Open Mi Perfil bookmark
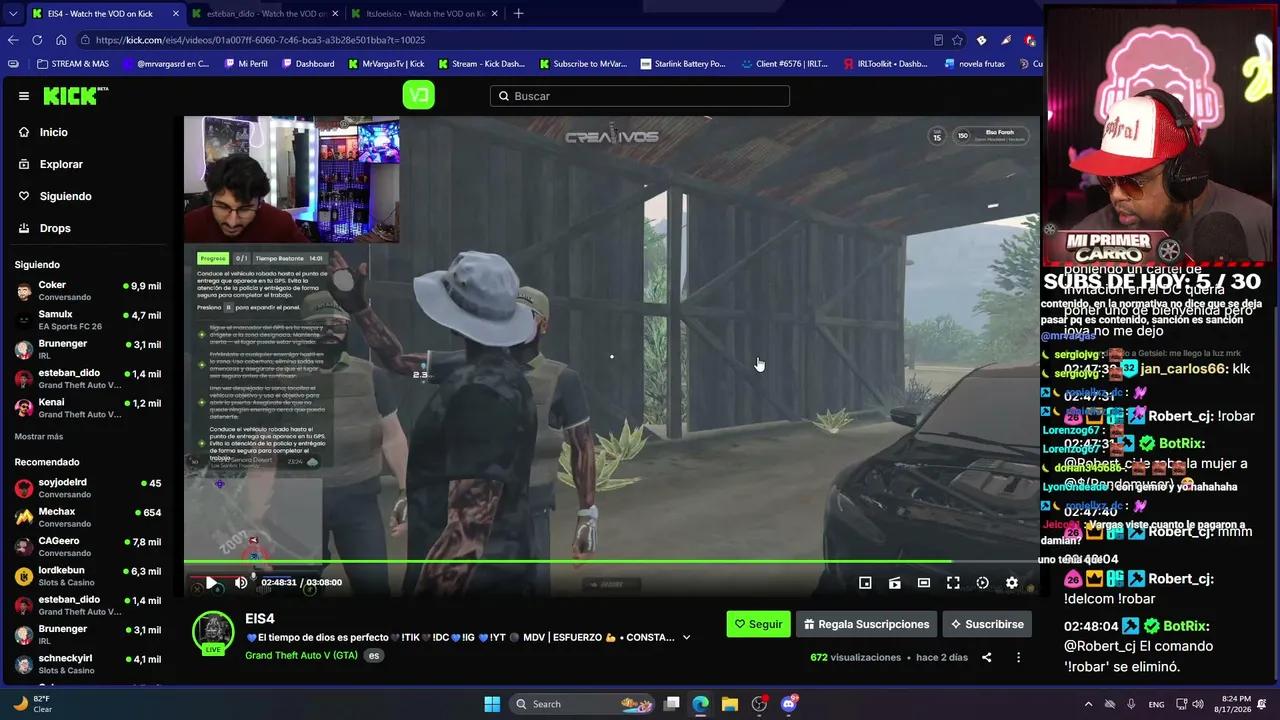The image size is (1280, 720). click(245, 64)
